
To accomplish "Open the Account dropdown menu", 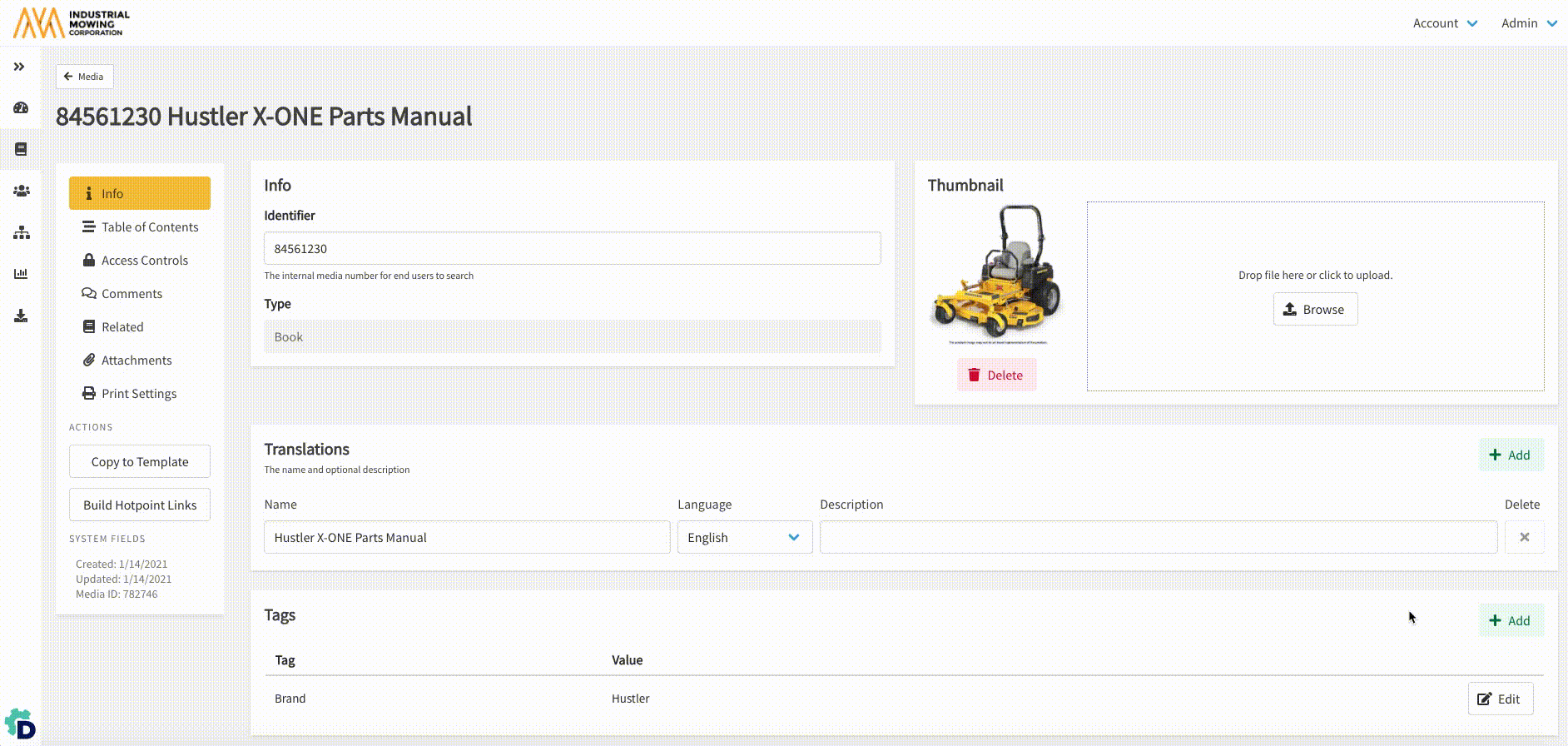I will (1445, 23).
